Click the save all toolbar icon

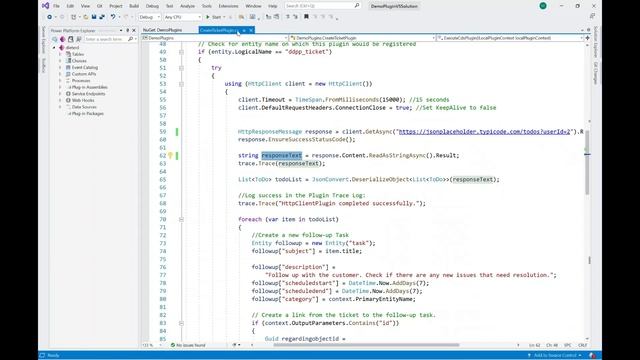click(x=102, y=17)
